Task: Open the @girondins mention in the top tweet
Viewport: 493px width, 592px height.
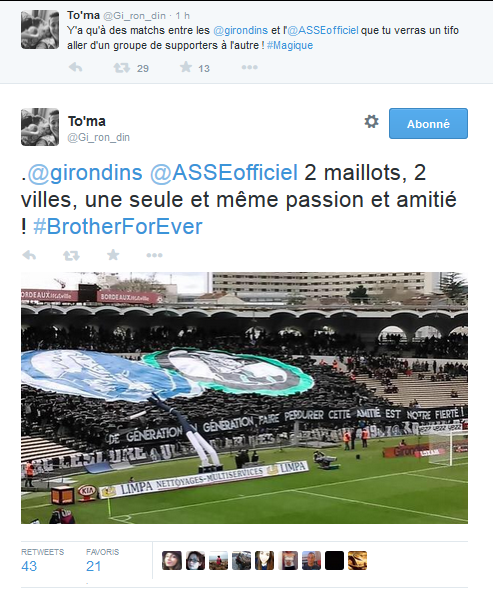Action: (x=240, y=30)
